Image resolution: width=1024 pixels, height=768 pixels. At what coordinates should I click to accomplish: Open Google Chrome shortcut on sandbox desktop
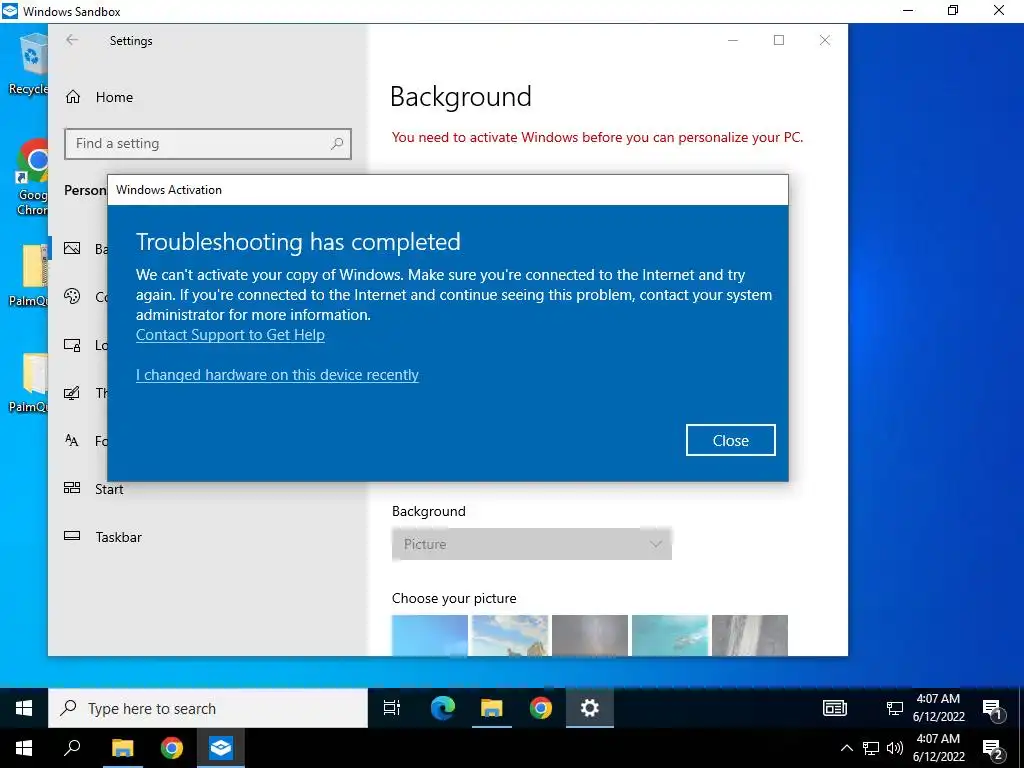tap(31, 176)
